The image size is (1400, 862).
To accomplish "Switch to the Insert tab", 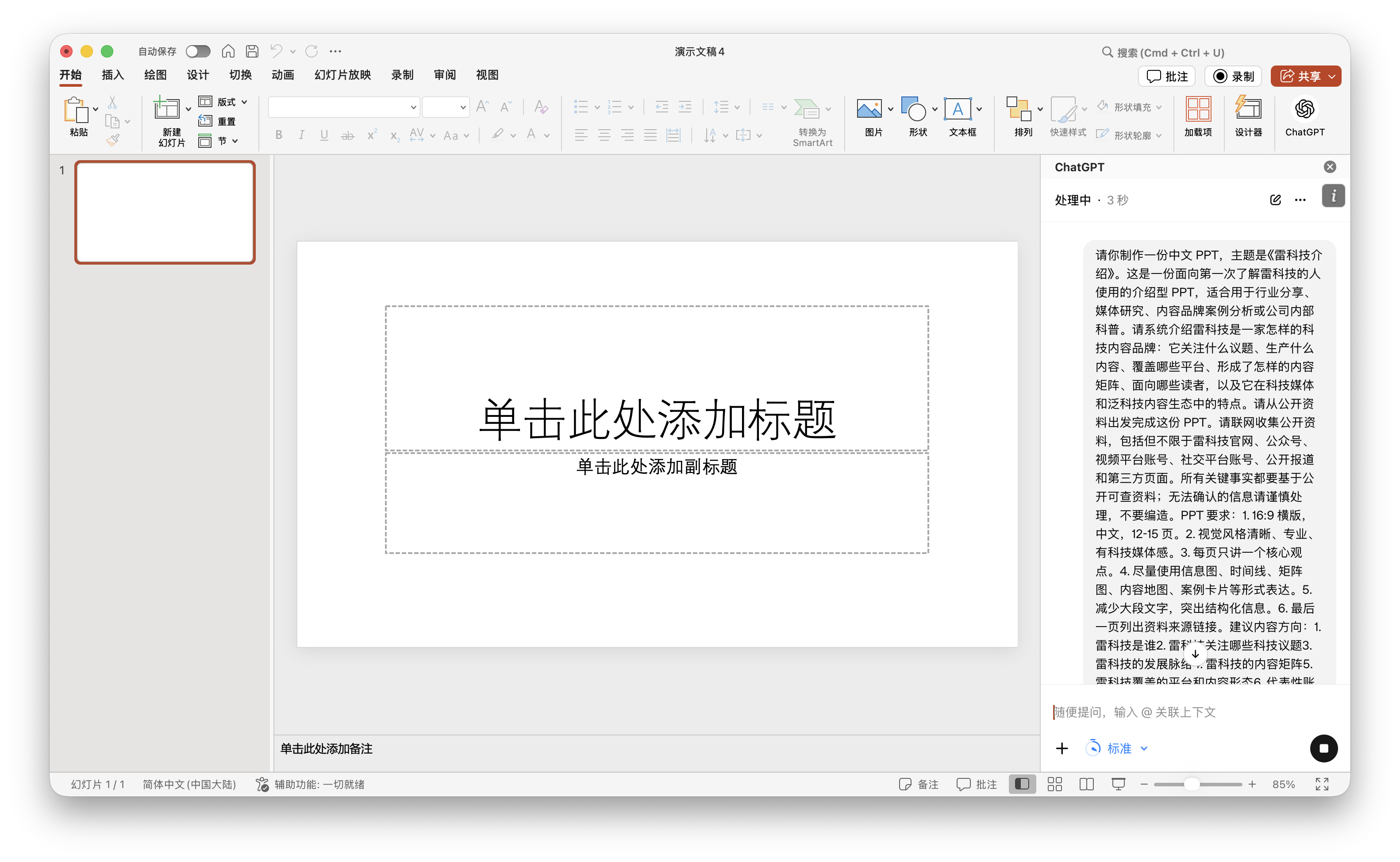I will pyautogui.click(x=112, y=75).
